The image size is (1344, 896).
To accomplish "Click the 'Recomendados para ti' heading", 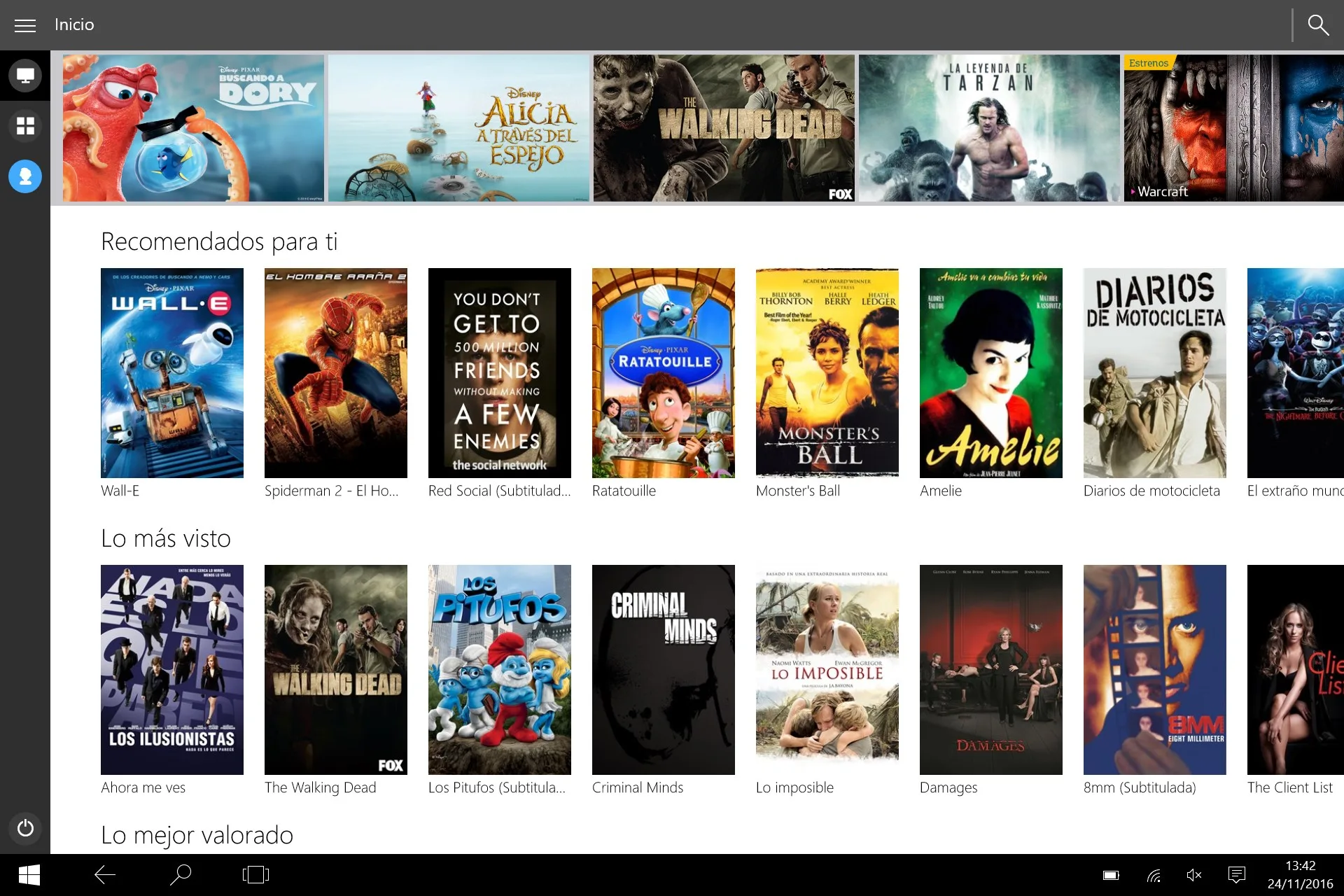I will click(219, 241).
